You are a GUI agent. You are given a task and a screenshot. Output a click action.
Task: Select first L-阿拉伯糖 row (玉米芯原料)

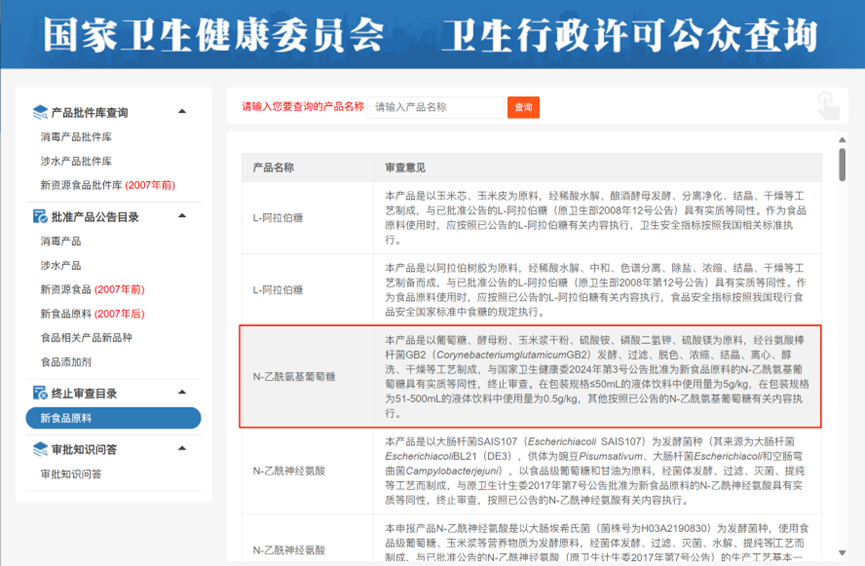point(531,218)
